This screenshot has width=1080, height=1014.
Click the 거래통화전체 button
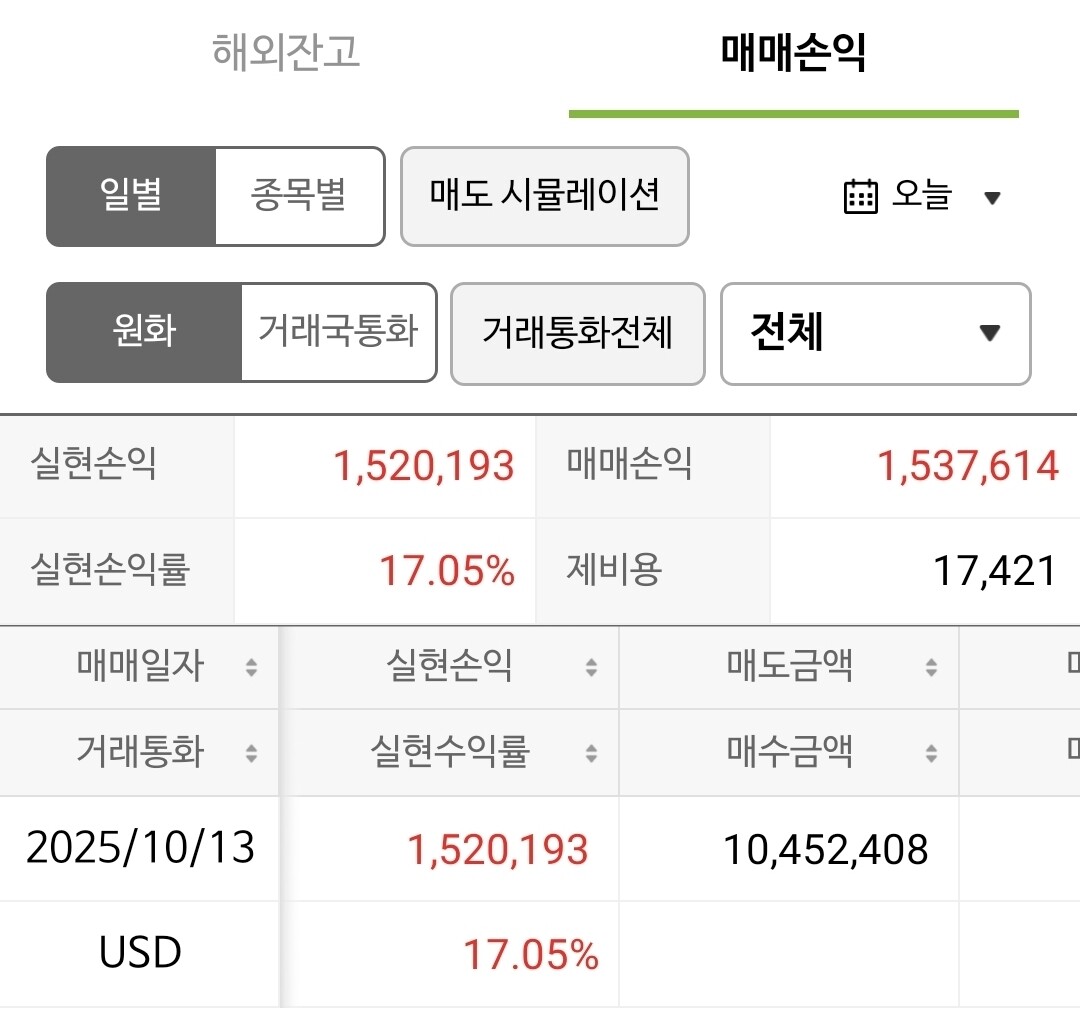click(x=578, y=333)
